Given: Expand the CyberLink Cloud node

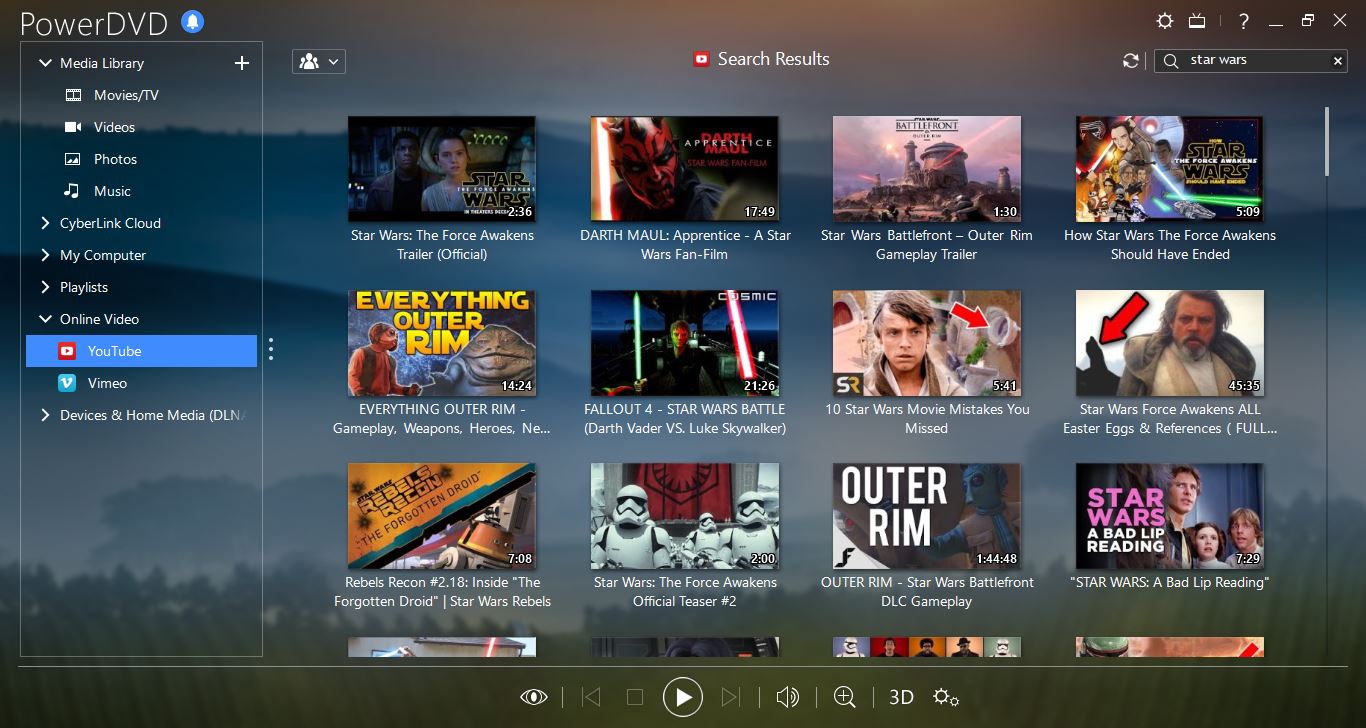Looking at the screenshot, I should [44, 223].
